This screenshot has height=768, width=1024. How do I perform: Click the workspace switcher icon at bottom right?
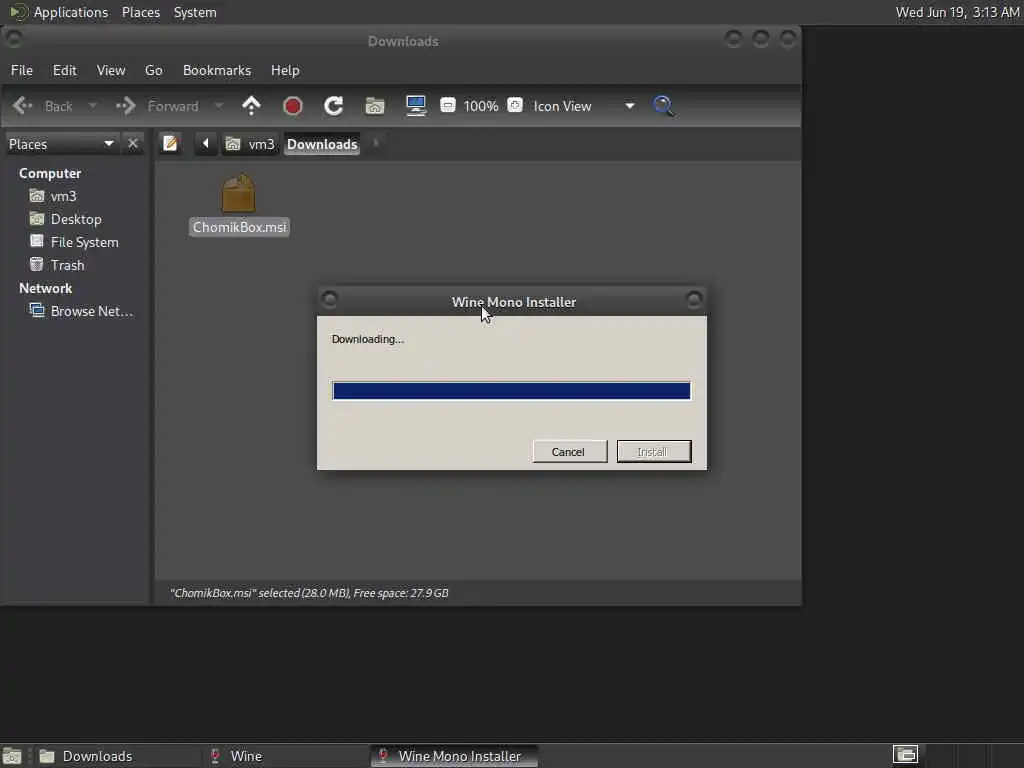905,754
